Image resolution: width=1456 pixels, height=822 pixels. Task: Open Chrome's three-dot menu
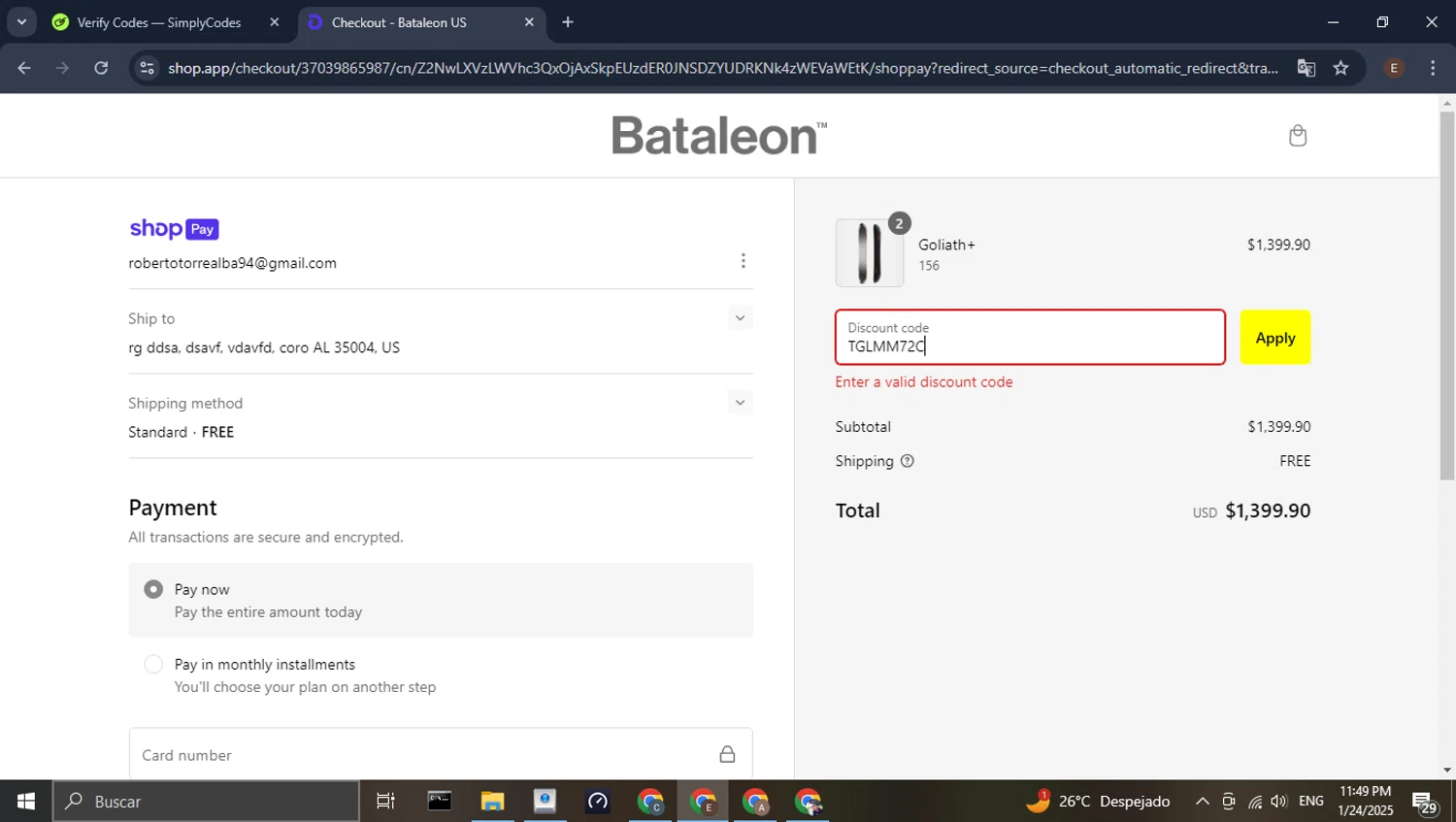[x=1433, y=68]
